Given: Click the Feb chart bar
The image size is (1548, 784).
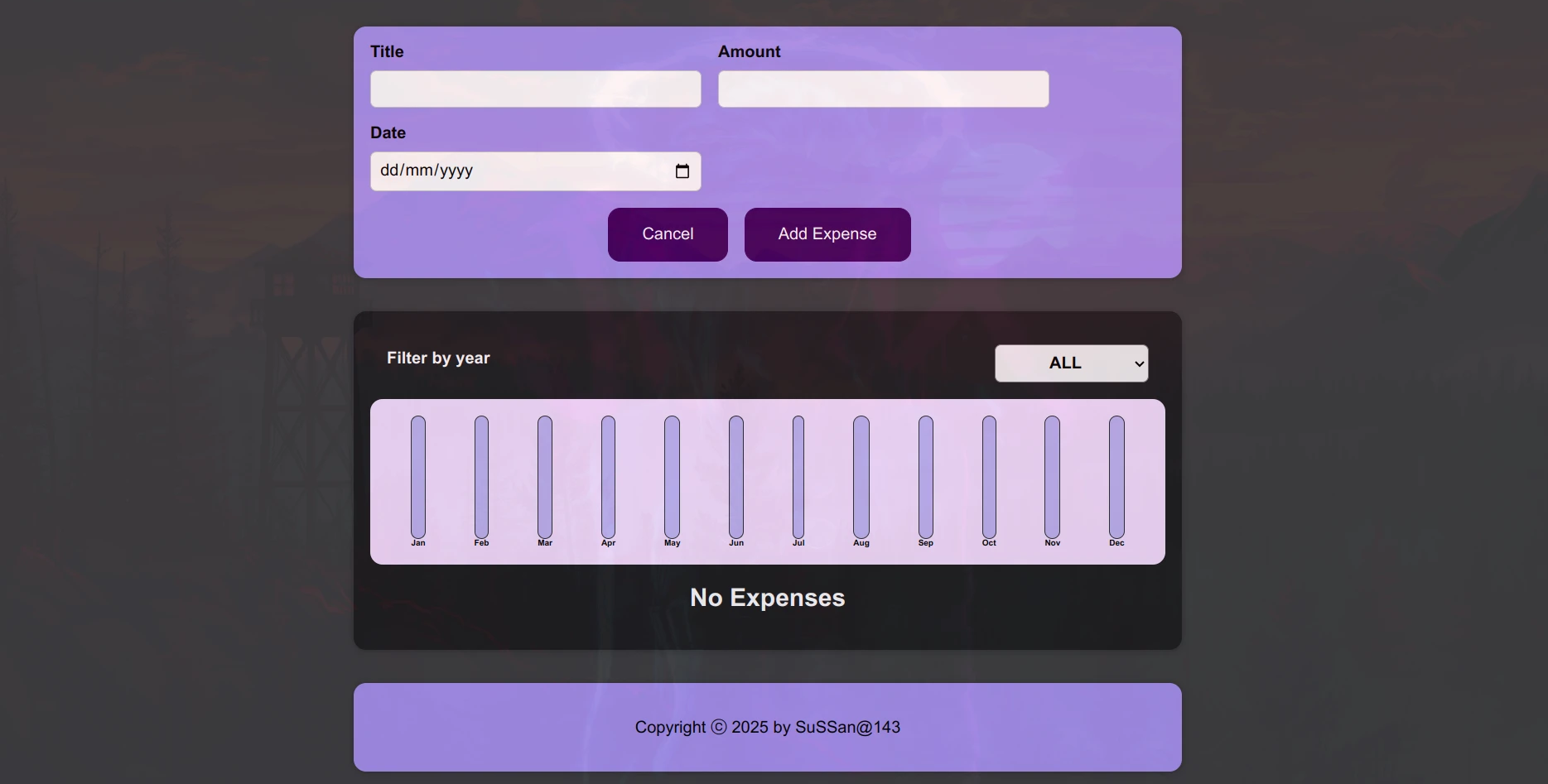Looking at the screenshot, I should 481,477.
